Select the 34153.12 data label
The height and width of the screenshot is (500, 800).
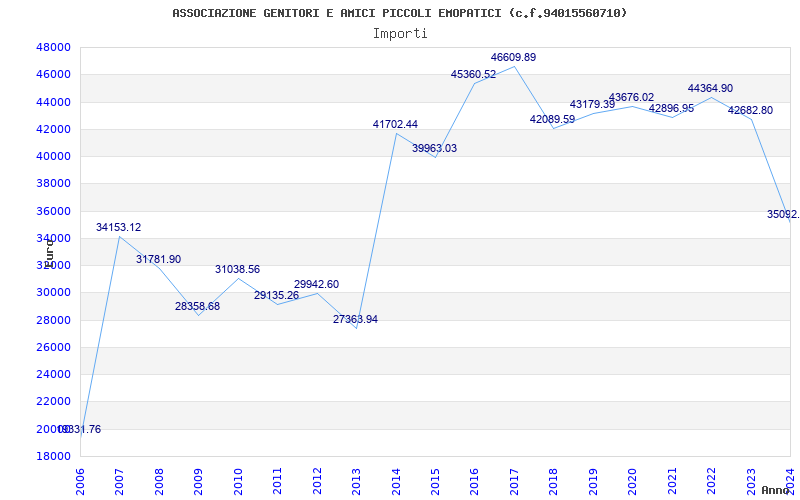tap(118, 228)
